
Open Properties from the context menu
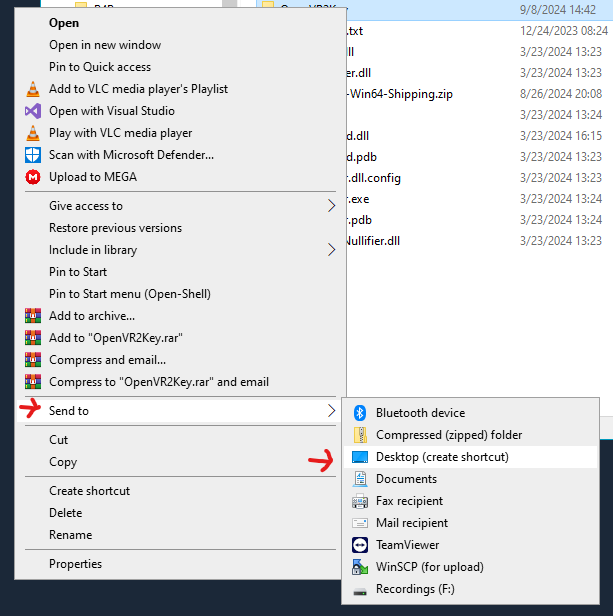76,564
